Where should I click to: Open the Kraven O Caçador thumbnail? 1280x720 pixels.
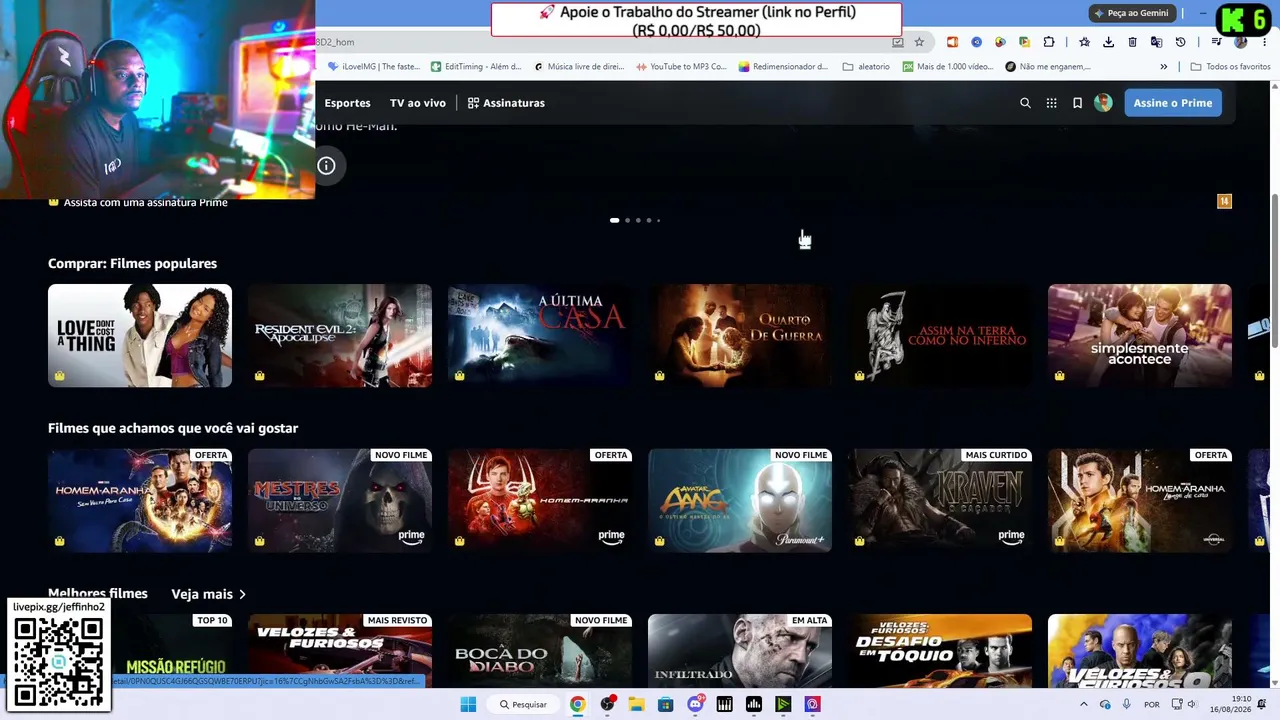[x=940, y=500]
